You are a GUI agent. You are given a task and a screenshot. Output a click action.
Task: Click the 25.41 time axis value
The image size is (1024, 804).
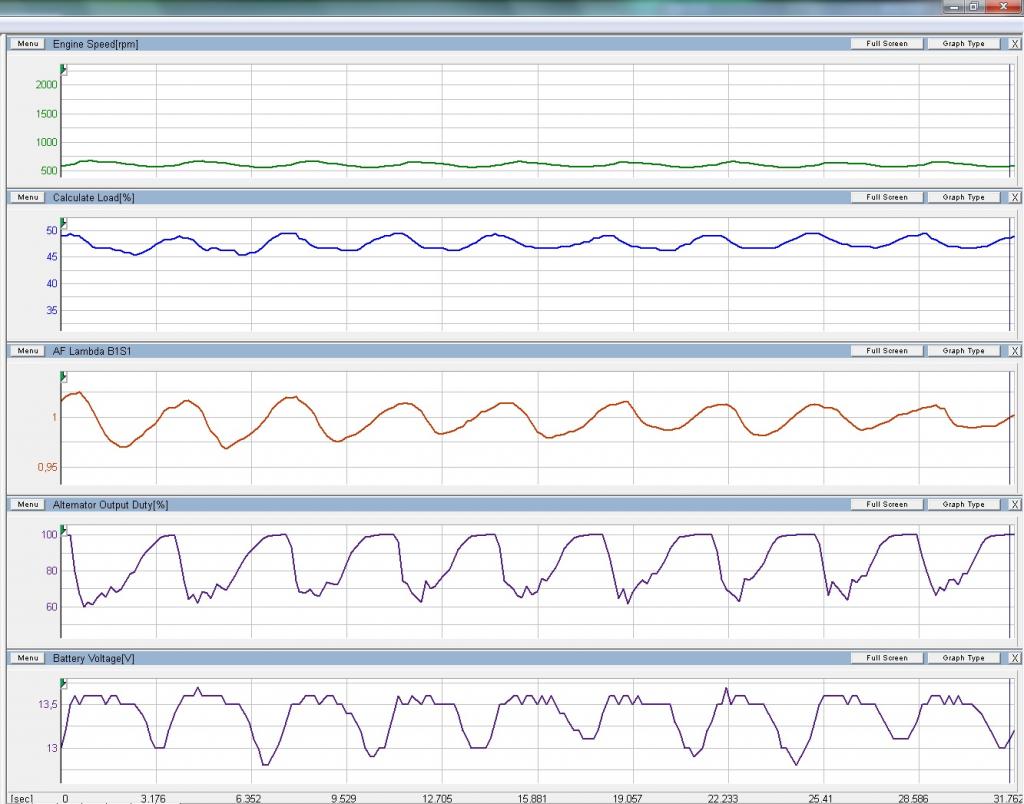[x=820, y=799]
